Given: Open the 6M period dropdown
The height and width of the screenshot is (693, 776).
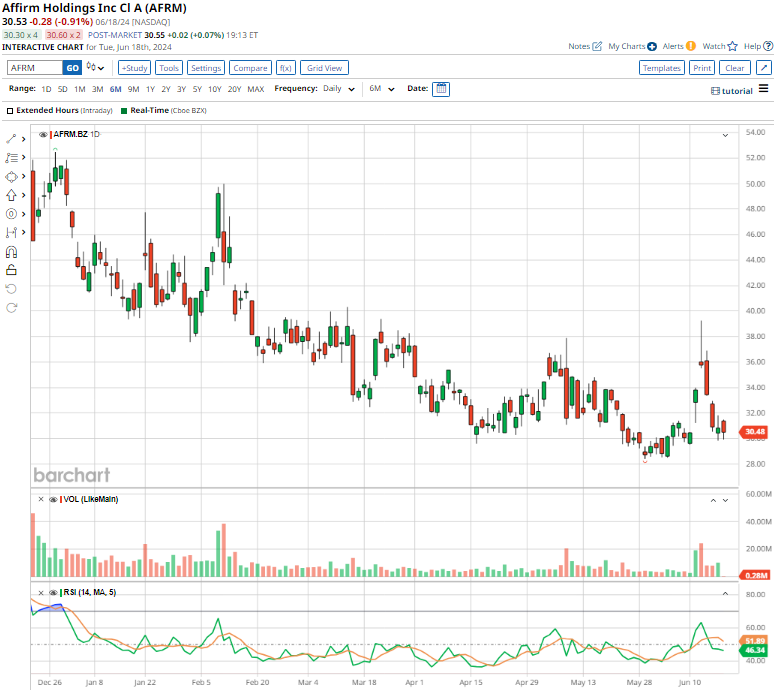Looking at the screenshot, I should point(380,89).
